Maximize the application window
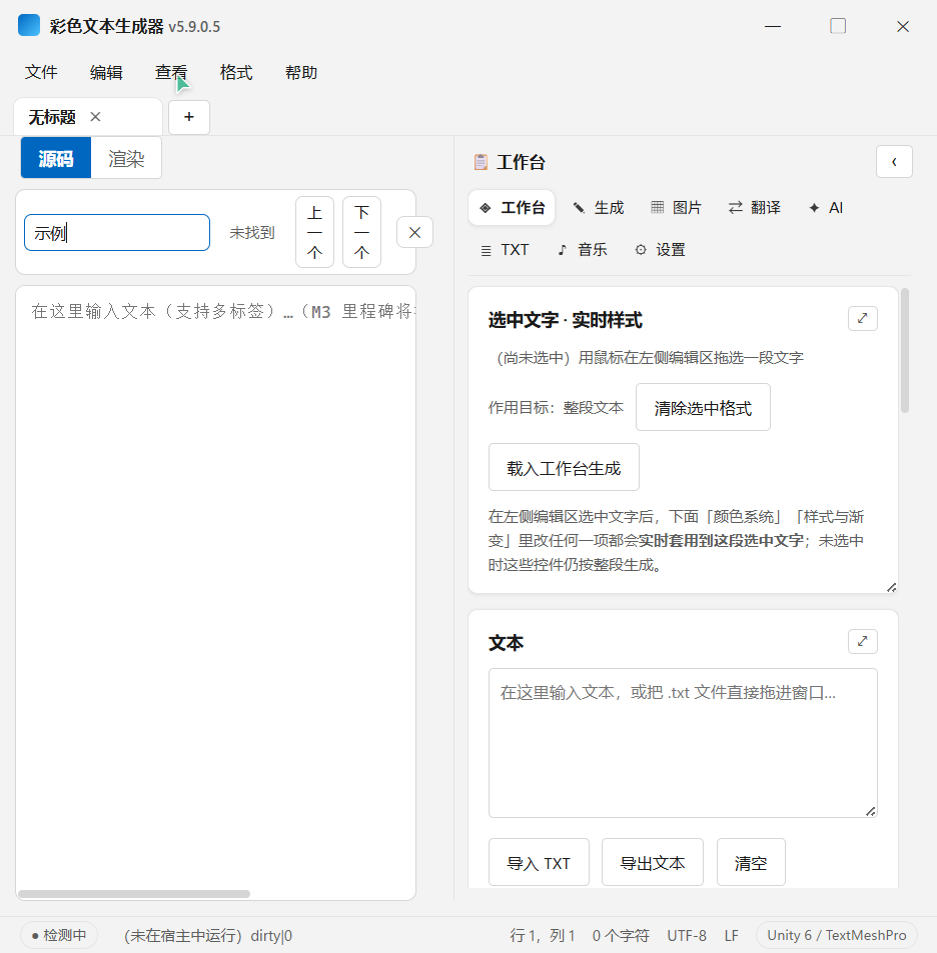The height and width of the screenshot is (953, 937). point(838,26)
